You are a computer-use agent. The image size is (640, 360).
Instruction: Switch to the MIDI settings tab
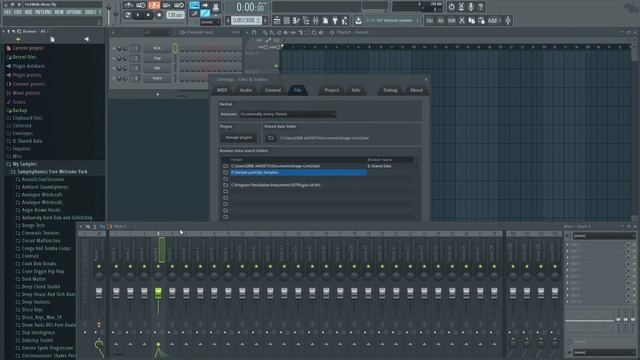(222, 90)
